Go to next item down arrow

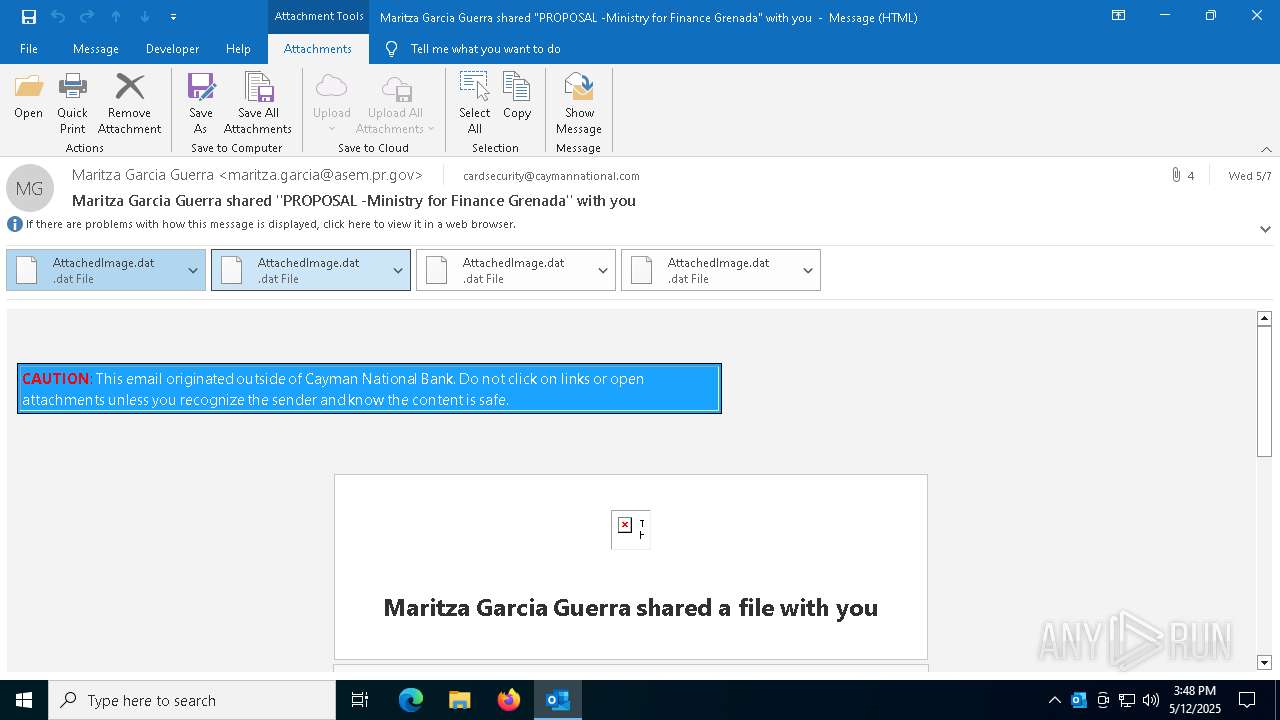(145, 17)
